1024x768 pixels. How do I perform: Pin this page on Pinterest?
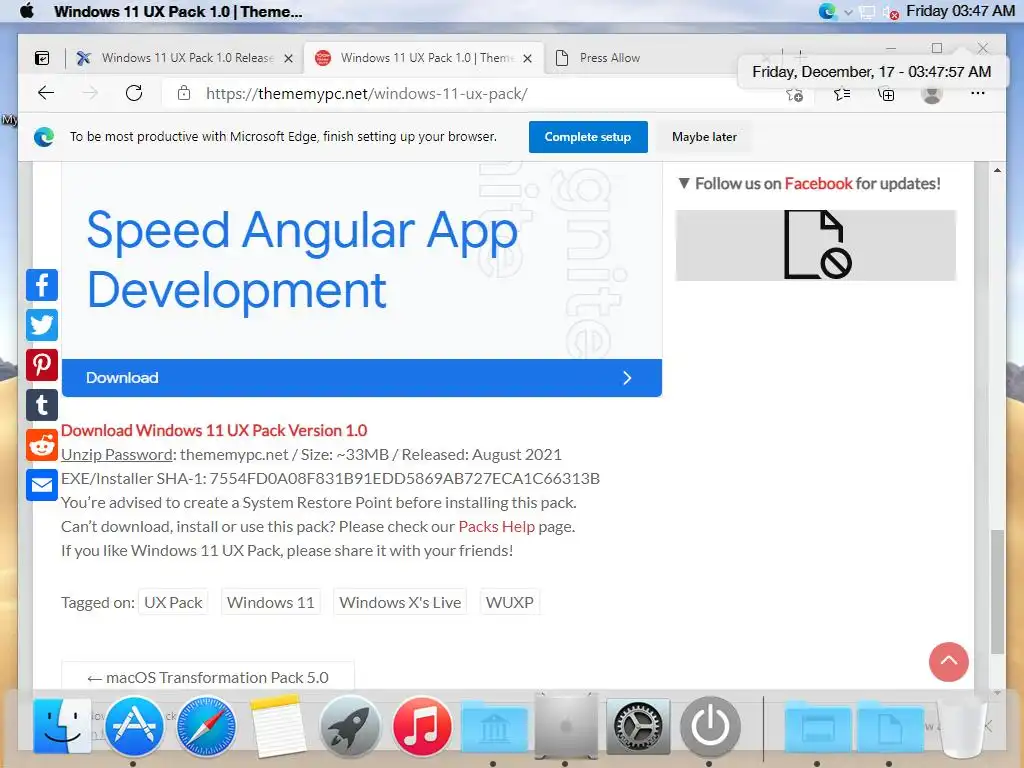pos(42,365)
